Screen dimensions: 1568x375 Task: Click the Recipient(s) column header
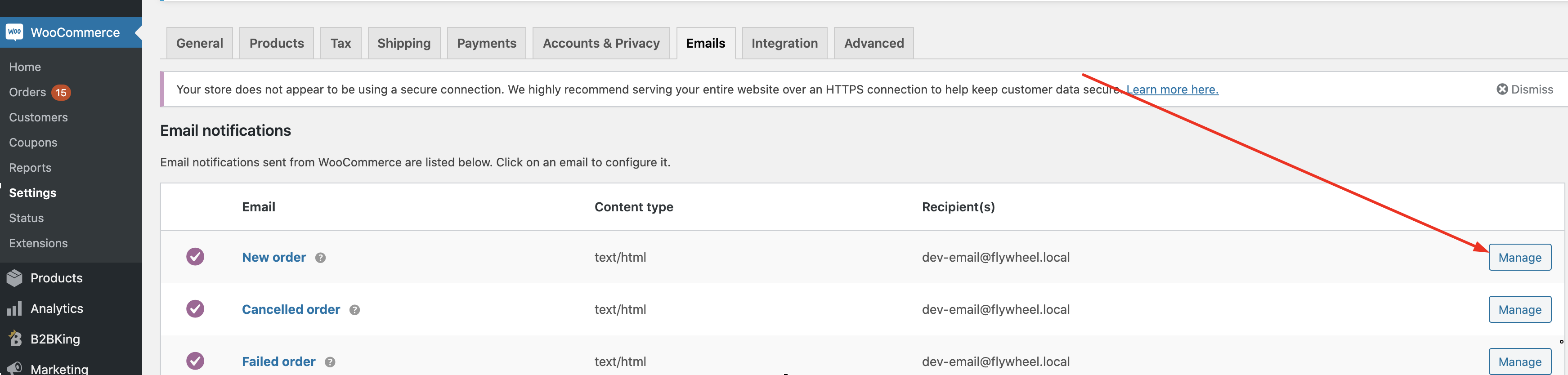point(958,207)
